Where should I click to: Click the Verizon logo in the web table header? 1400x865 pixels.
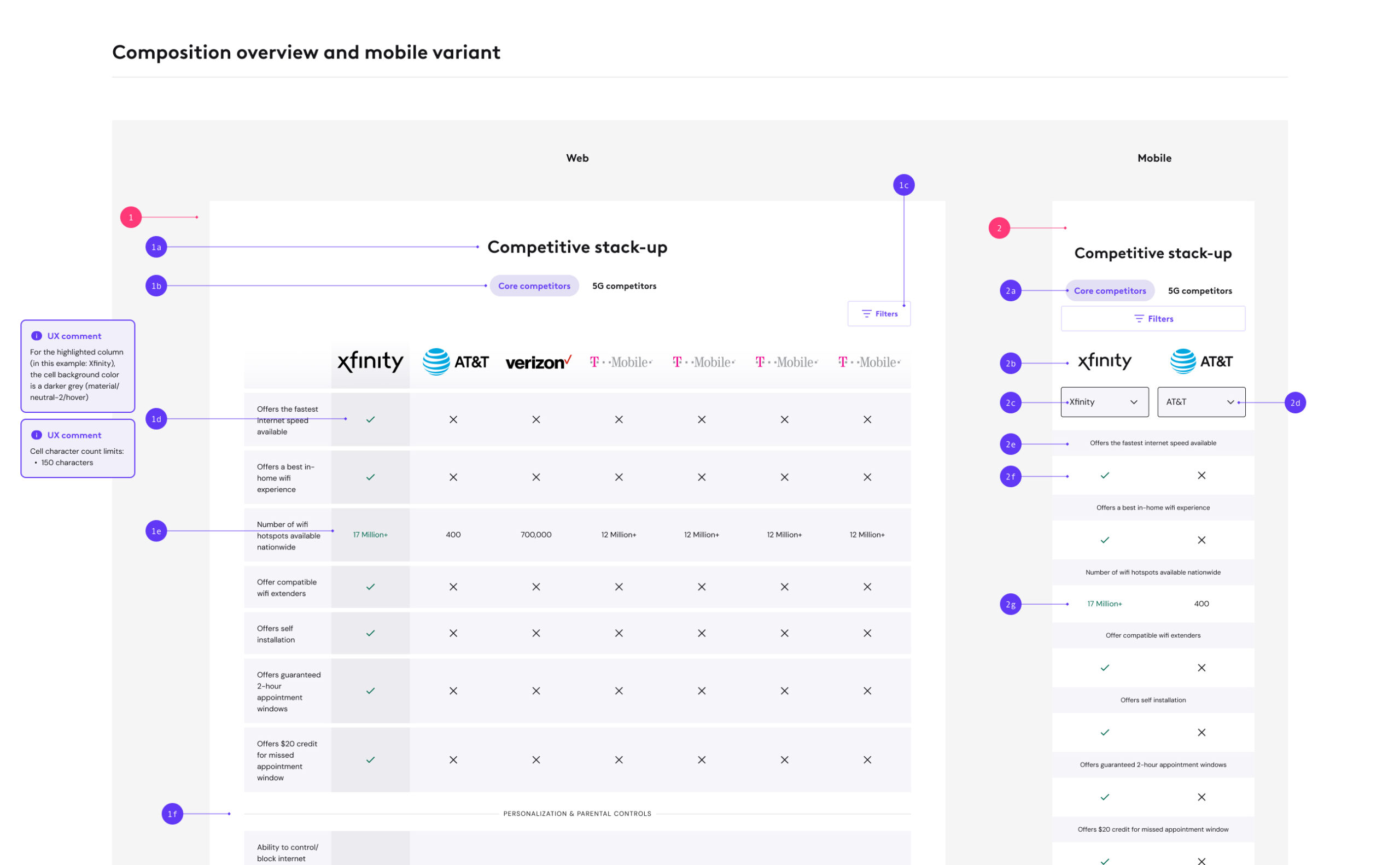[538, 362]
